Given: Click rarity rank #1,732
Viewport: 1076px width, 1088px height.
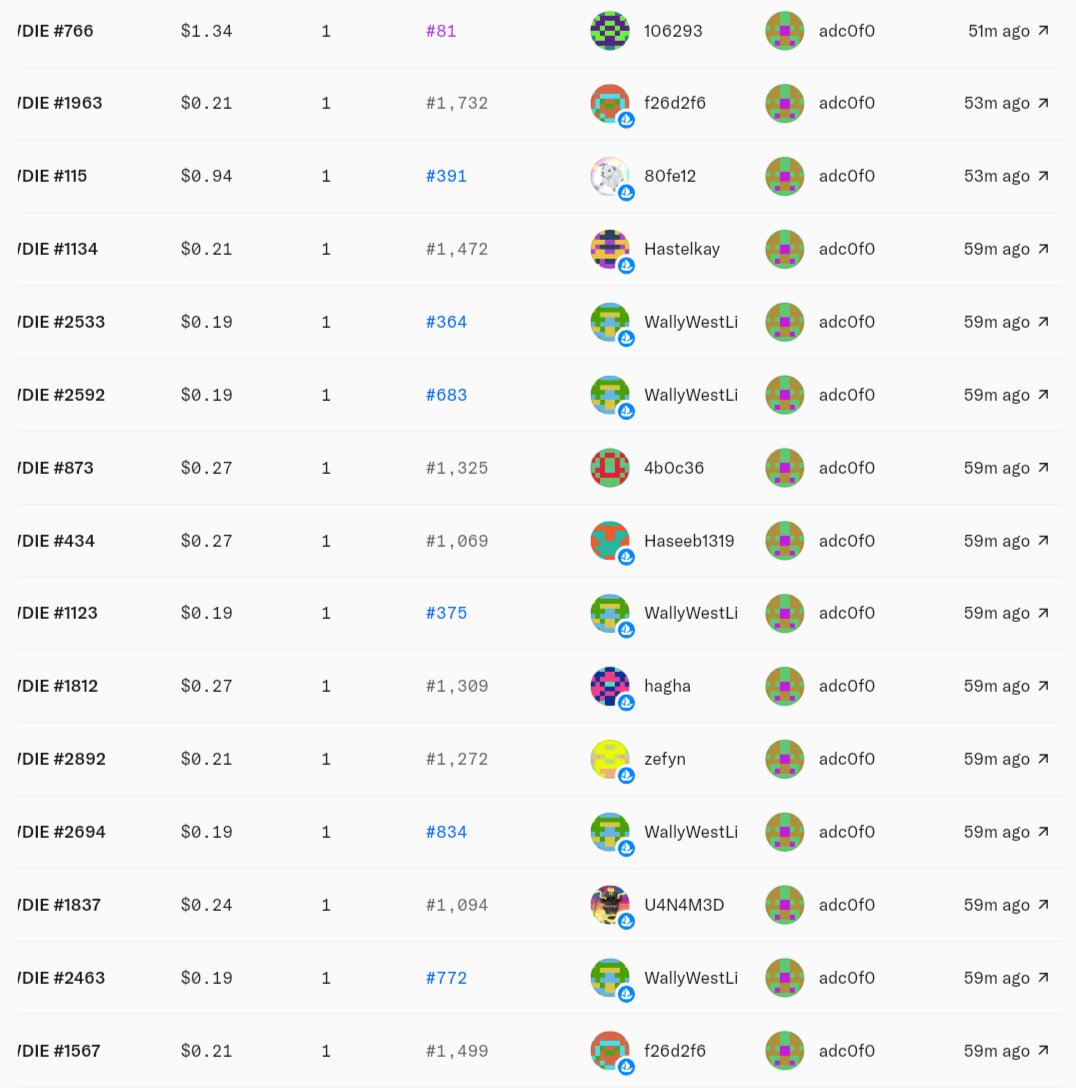Looking at the screenshot, I should coord(456,103).
